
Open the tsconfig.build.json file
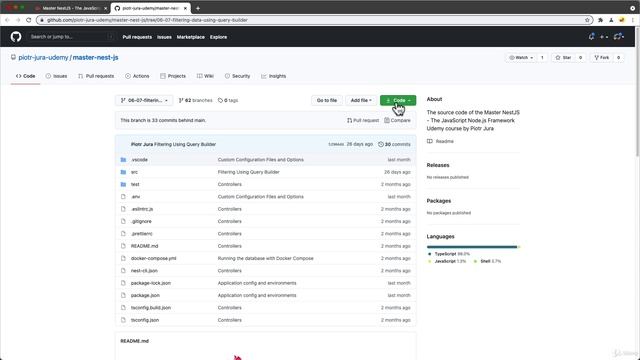151,308
